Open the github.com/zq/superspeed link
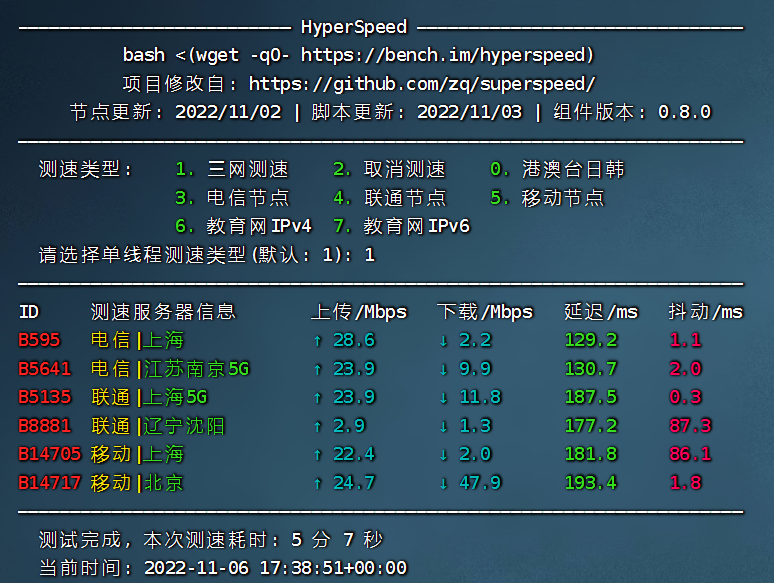The width and height of the screenshot is (774, 583). click(422, 83)
